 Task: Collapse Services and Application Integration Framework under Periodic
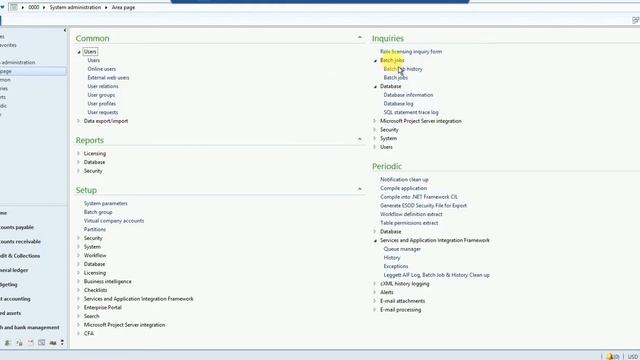point(376,240)
